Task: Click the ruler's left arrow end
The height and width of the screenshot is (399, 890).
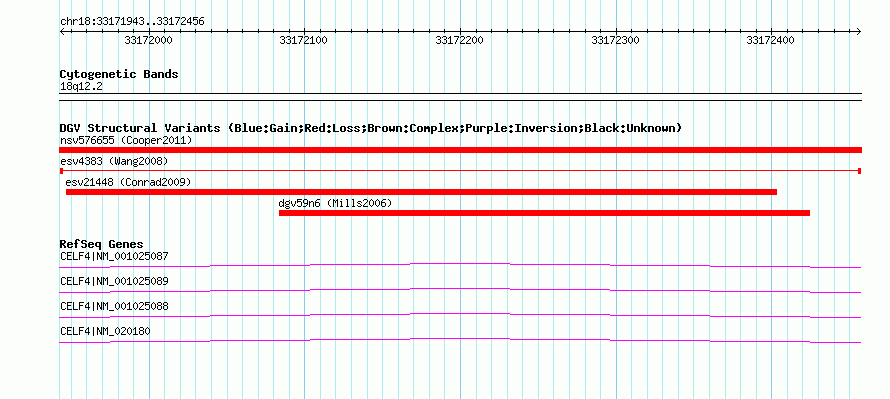Action: pos(62,32)
